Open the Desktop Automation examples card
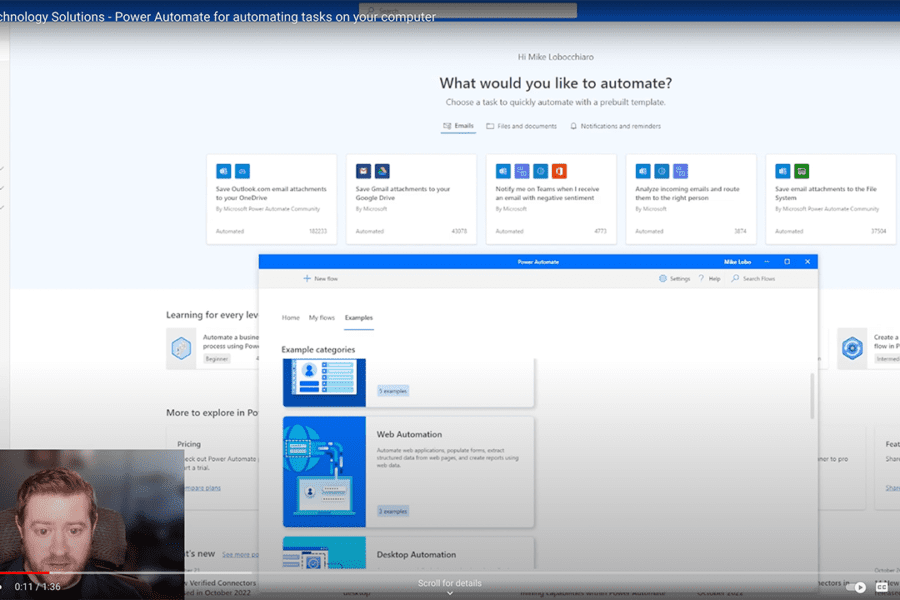 click(x=408, y=553)
